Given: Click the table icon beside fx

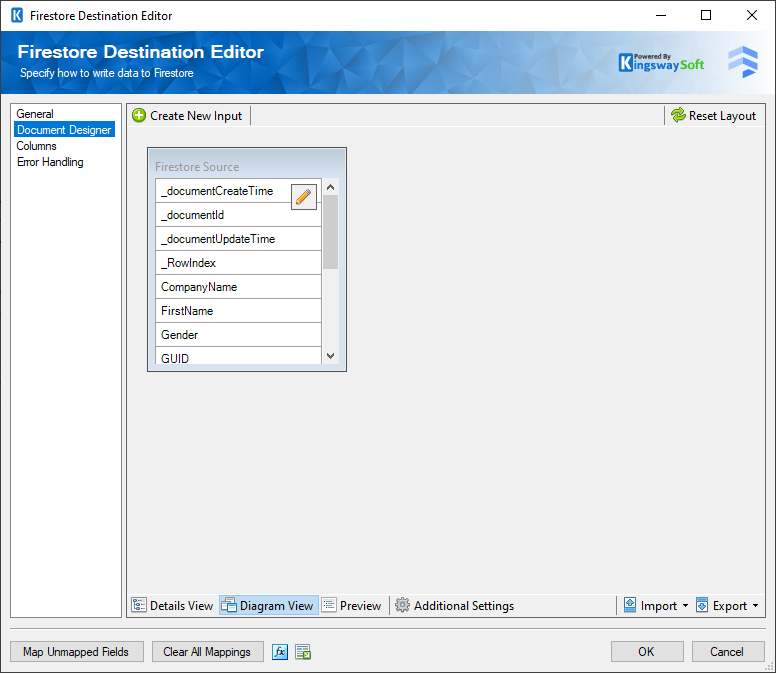Looking at the screenshot, I should 303,652.
